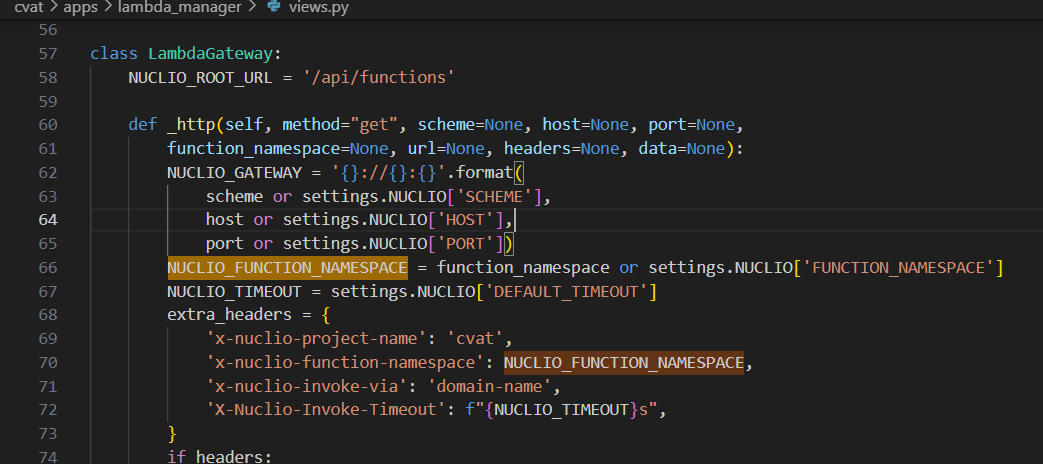The image size is (1043, 464).
Task: Click line number 73 in the gutter
Action: point(48,433)
